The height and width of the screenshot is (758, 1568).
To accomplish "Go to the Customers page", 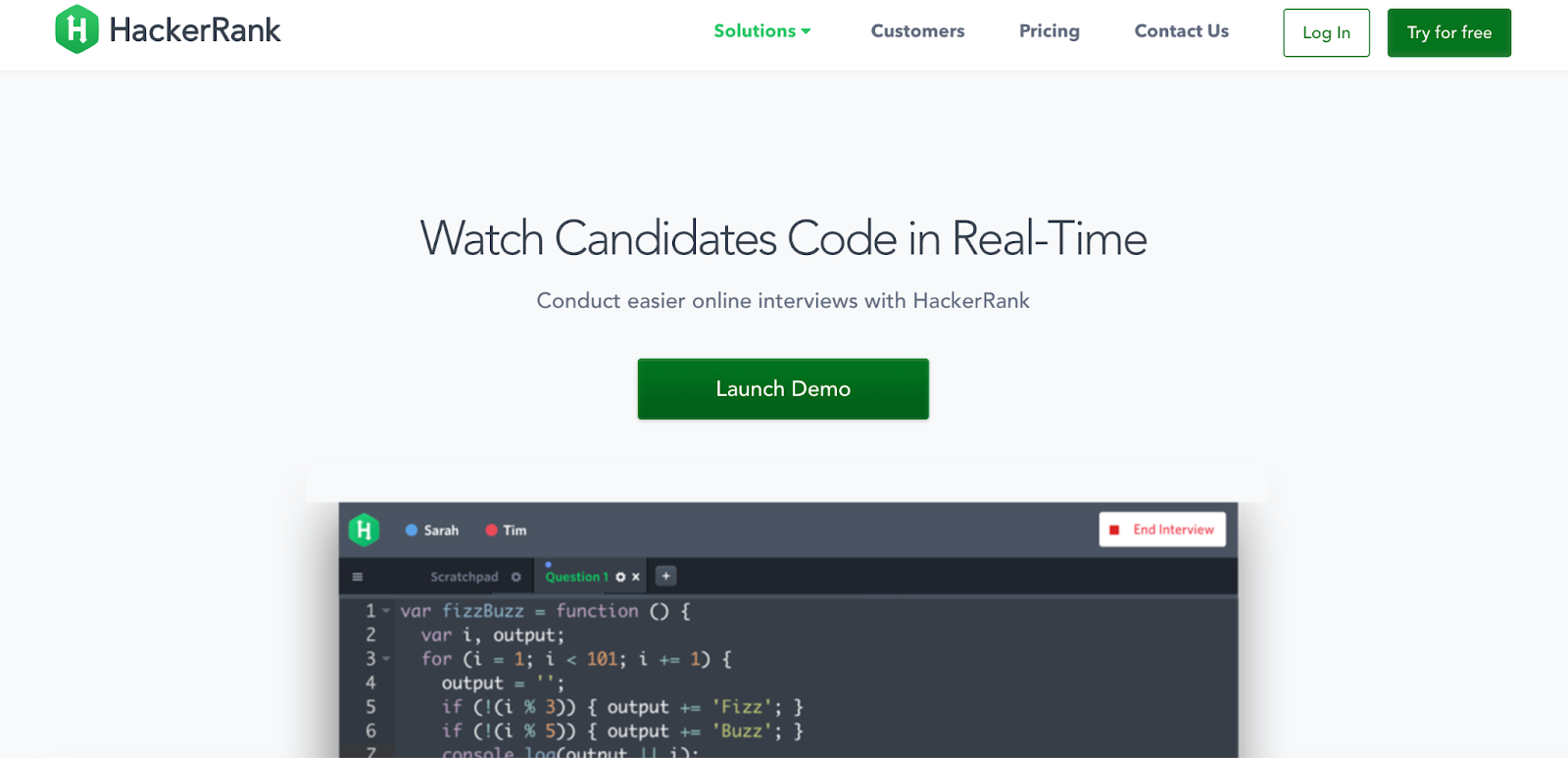I will (917, 31).
